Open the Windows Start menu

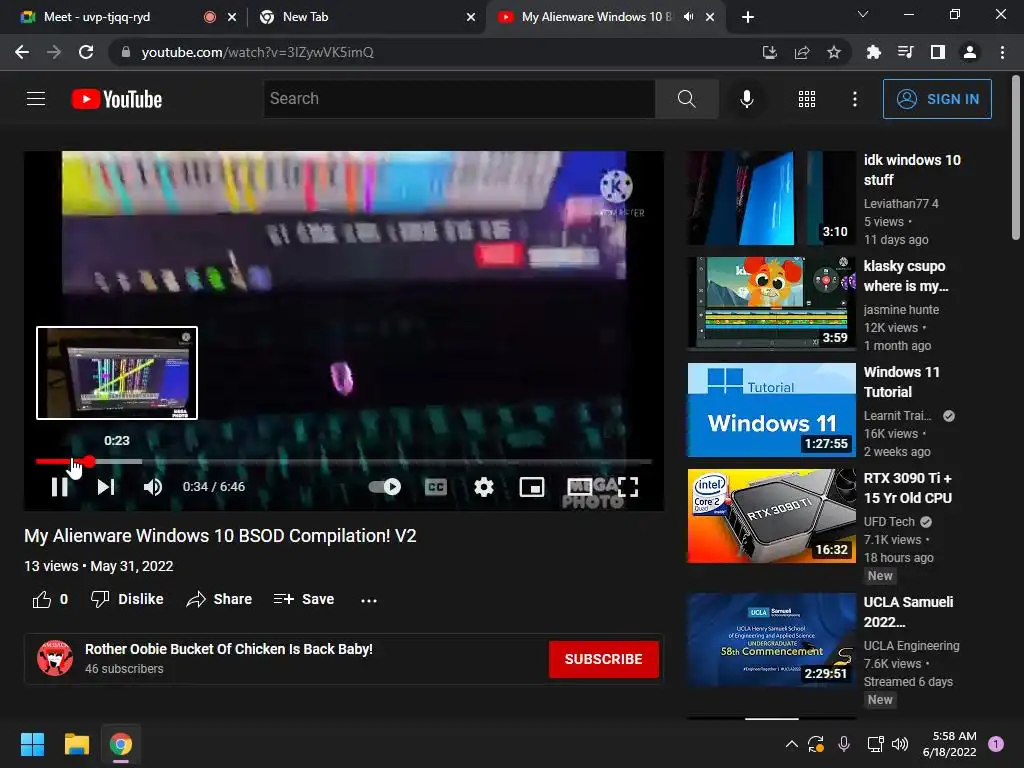click(32, 744)
